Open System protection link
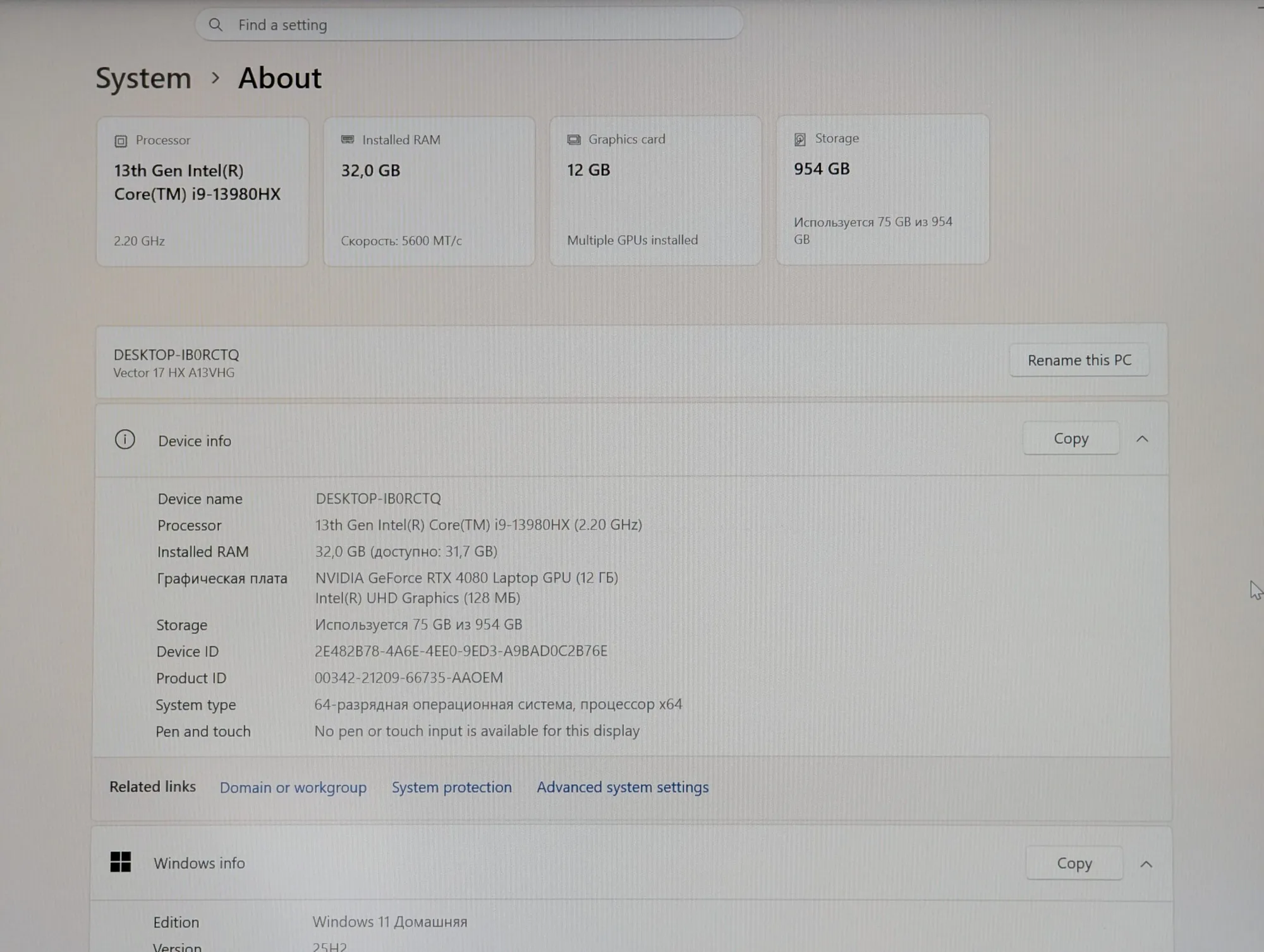Screen dimensions: 1264x952 [452, 787]
